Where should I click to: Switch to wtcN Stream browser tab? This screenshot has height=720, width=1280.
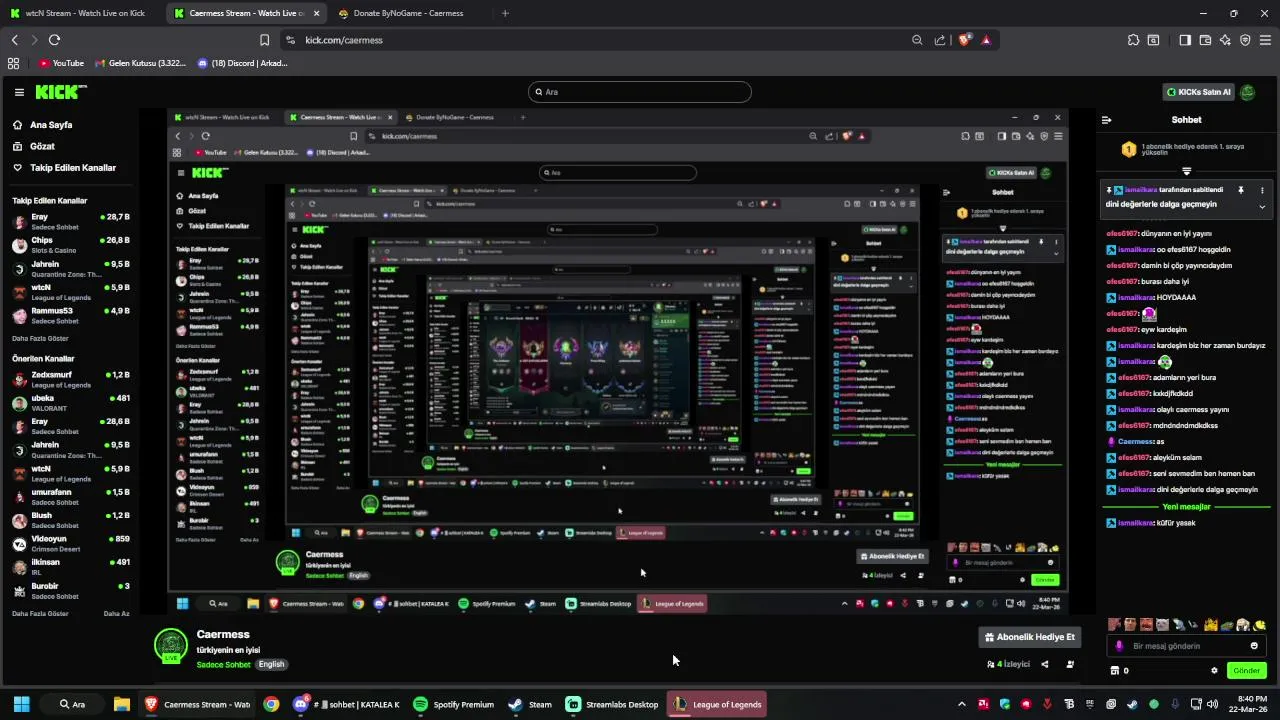coord(82,13)
